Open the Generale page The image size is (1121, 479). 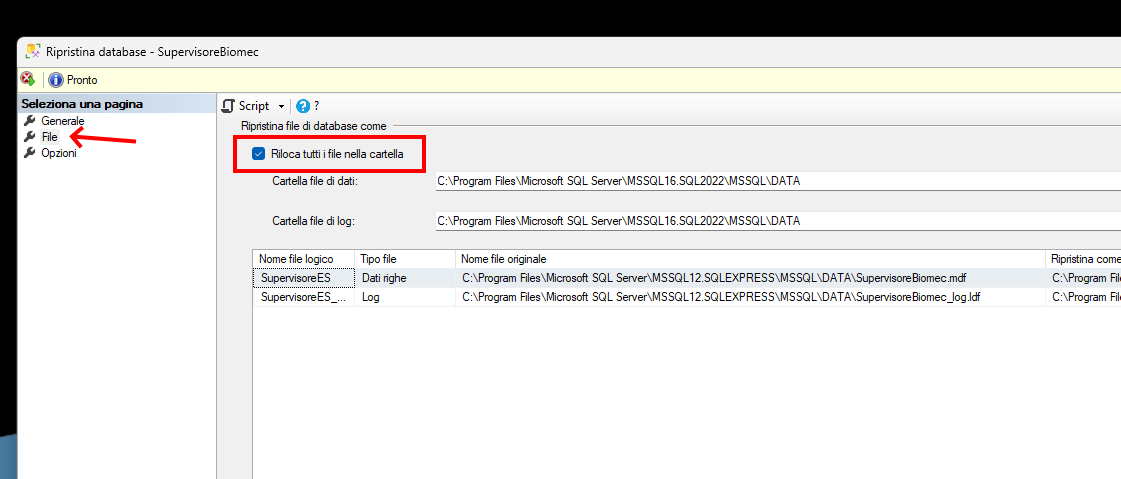point(62,121)
